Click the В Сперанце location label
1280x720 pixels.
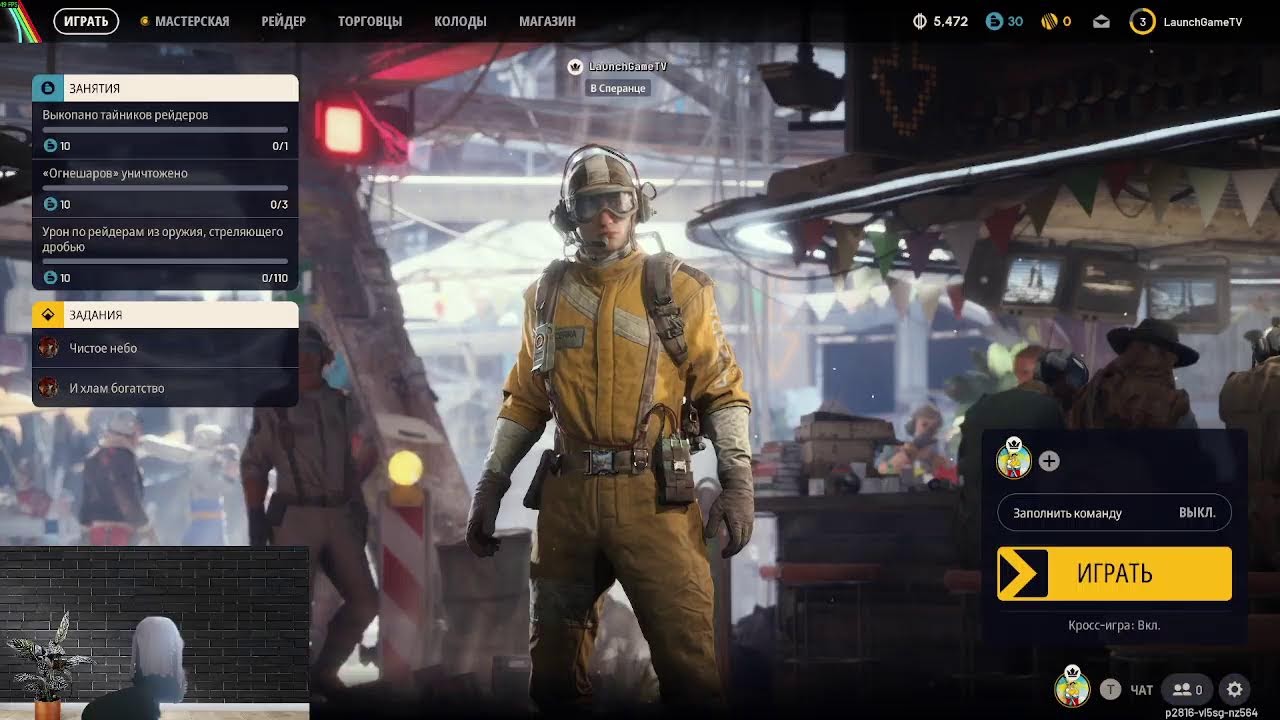[619, 88]
